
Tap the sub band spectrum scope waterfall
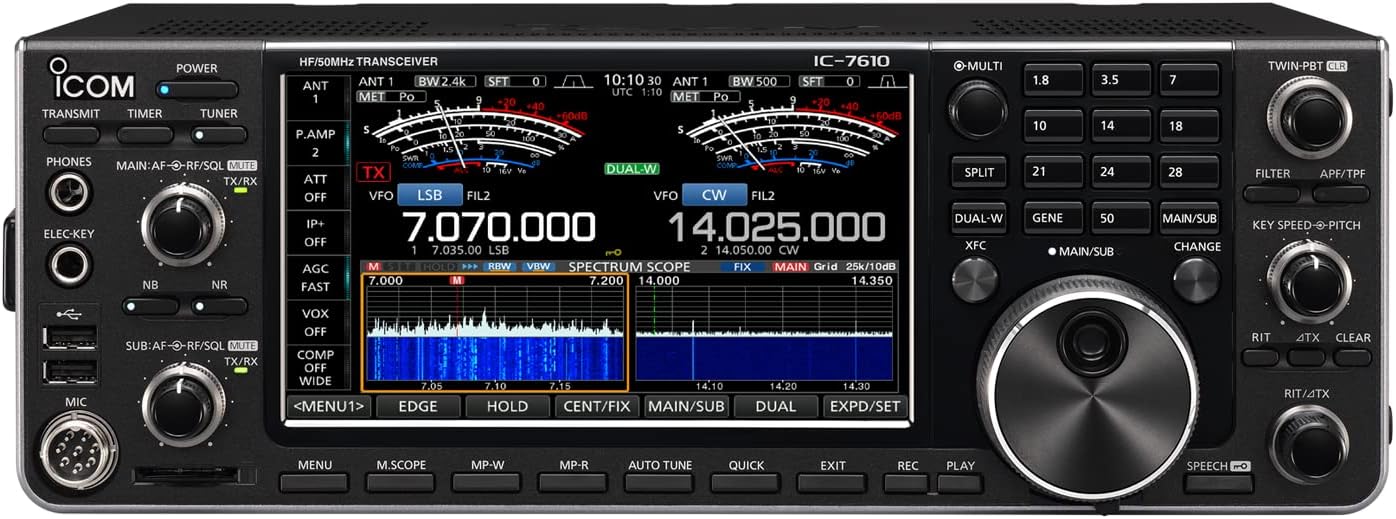click(764, 357)
